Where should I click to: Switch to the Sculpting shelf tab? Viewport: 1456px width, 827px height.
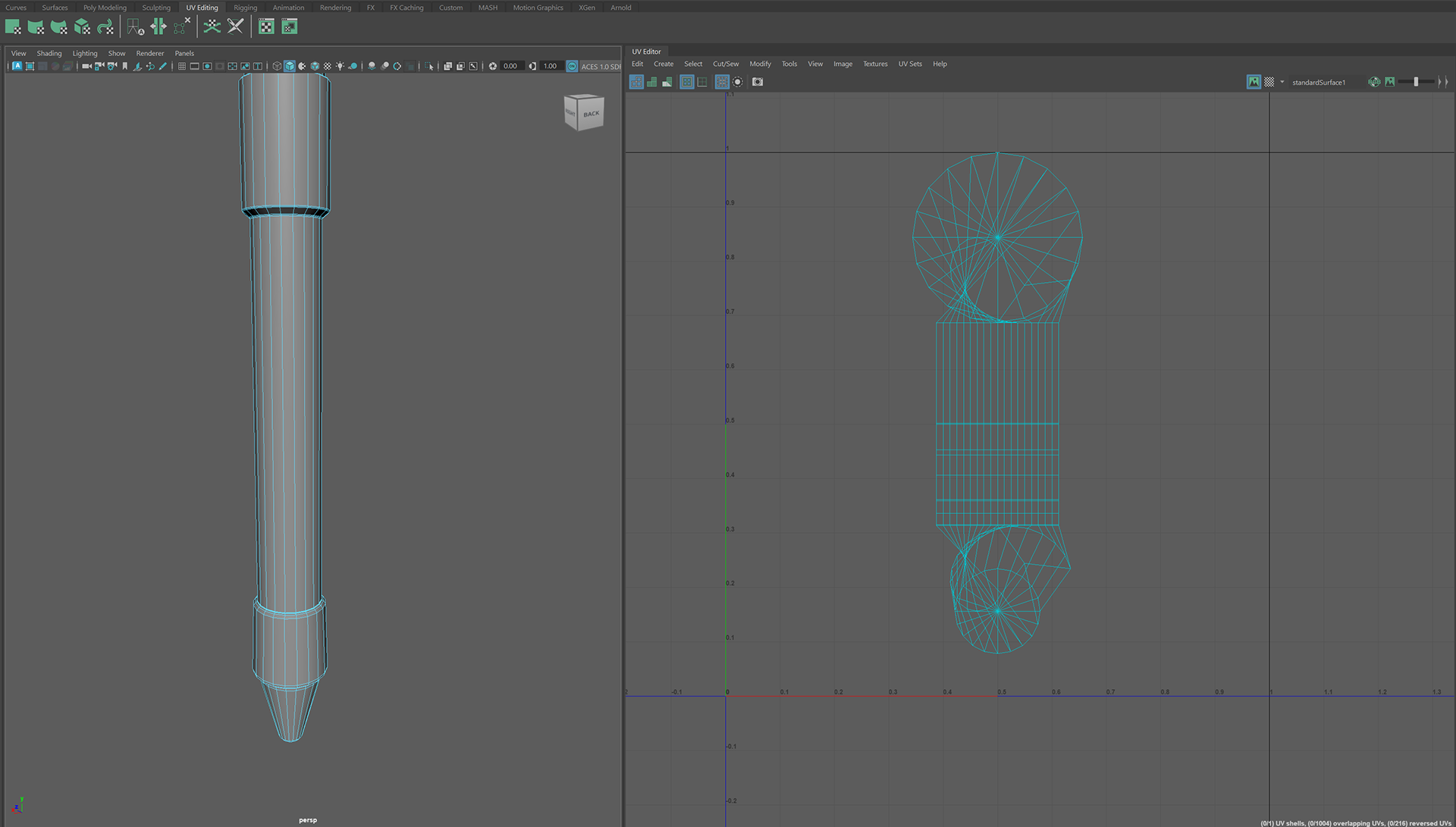click(156, 8)
